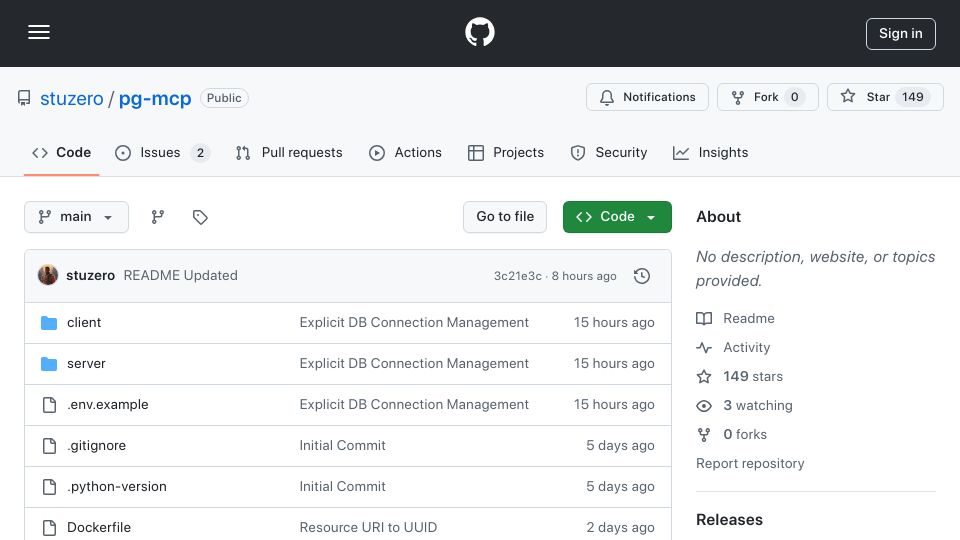
Task: Fork the repository
Action: tap(768, 97)
